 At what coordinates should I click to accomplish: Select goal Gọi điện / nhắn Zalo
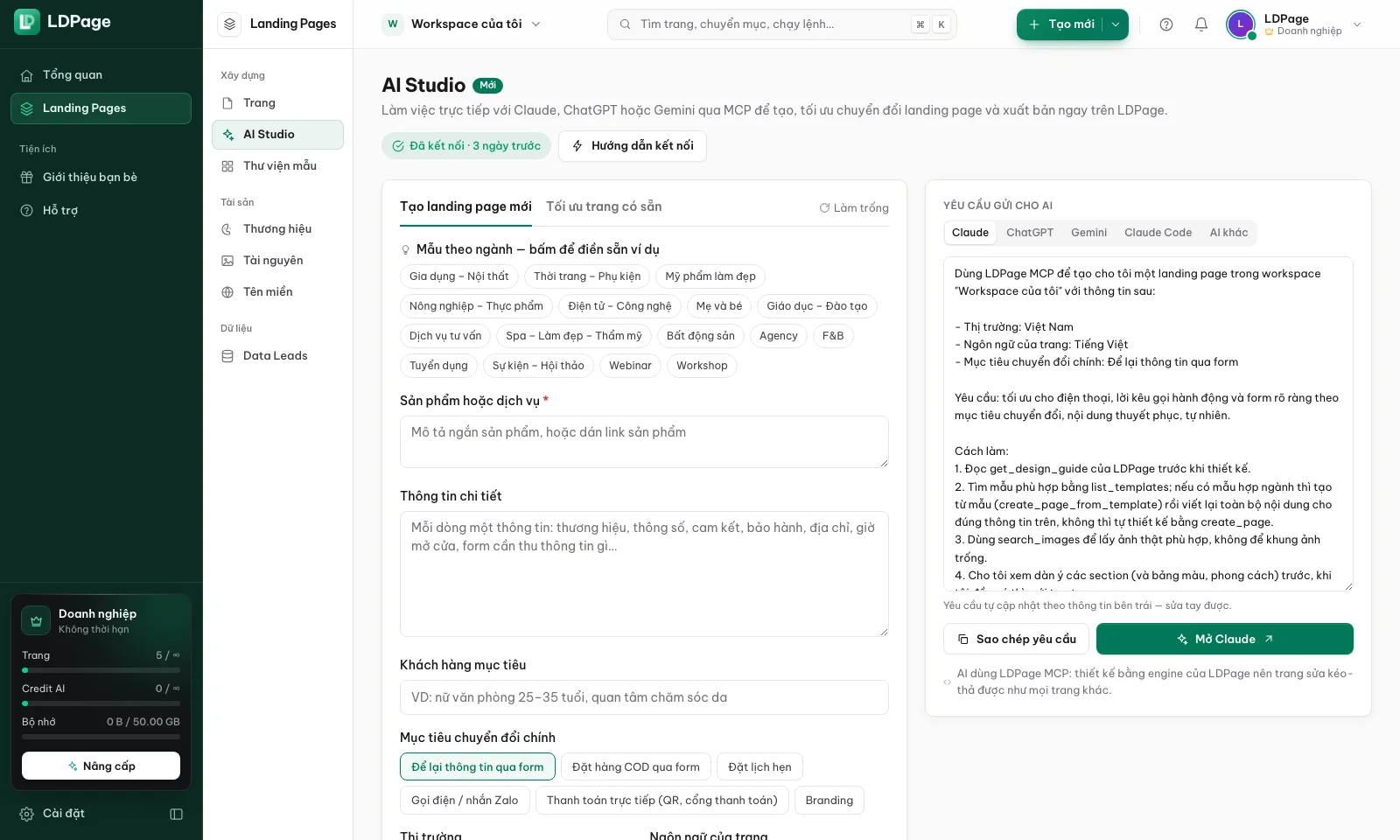click(x=465, y=801)
